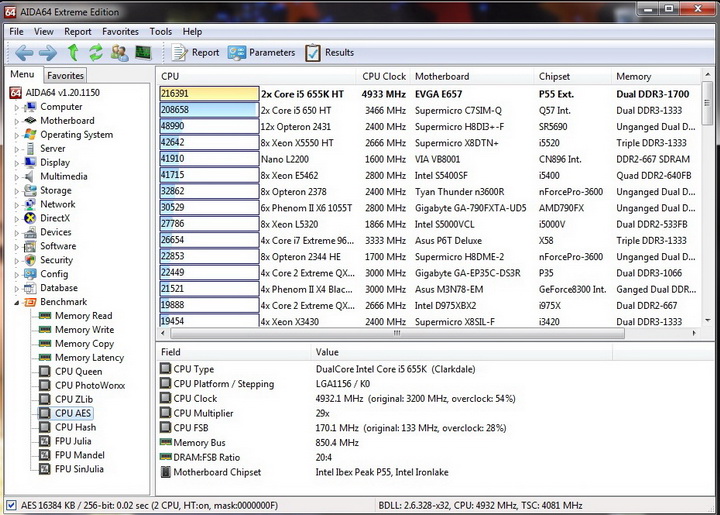Click the Results toolbar button
This screenshot has height=515, width=720.
329,53
